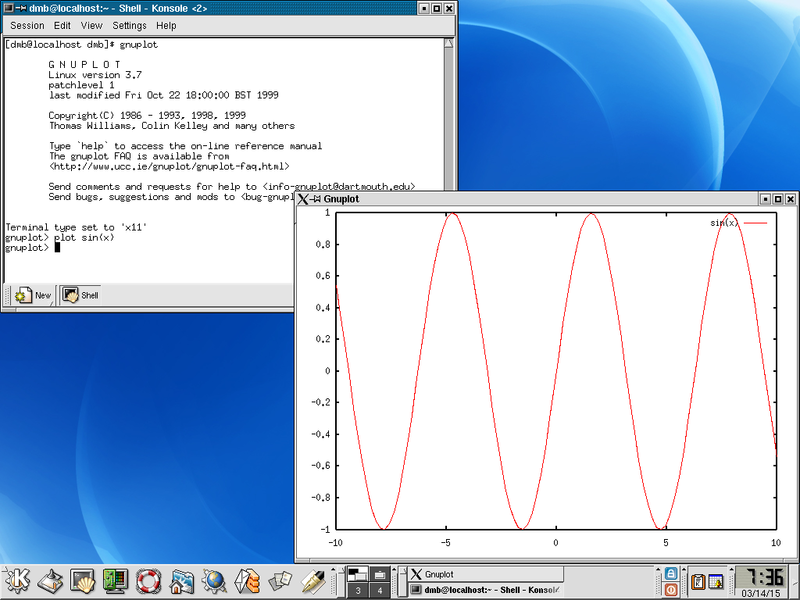Open the Home folder icon
800x600 pixels.
(x=182, y=581)
